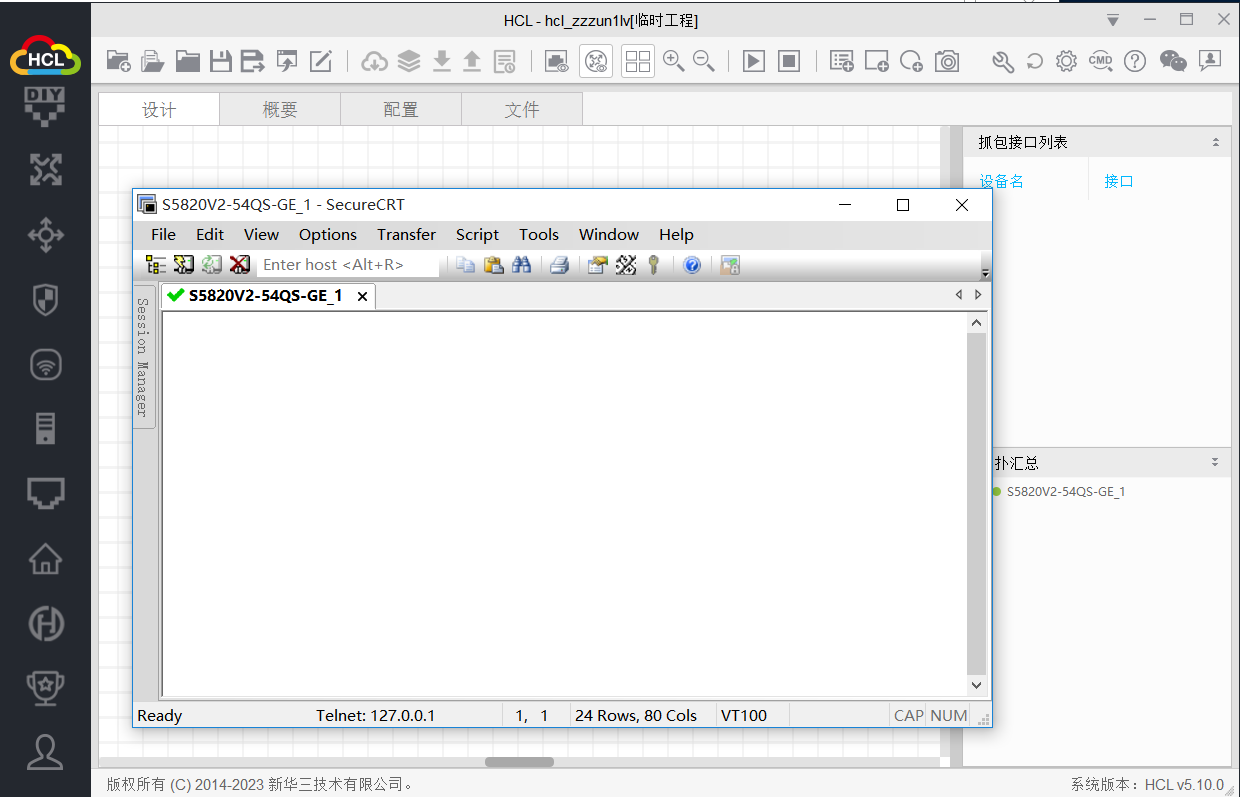Click the Enter host input field
This screenshot has width=1240, height=797.
coord(348,265)
